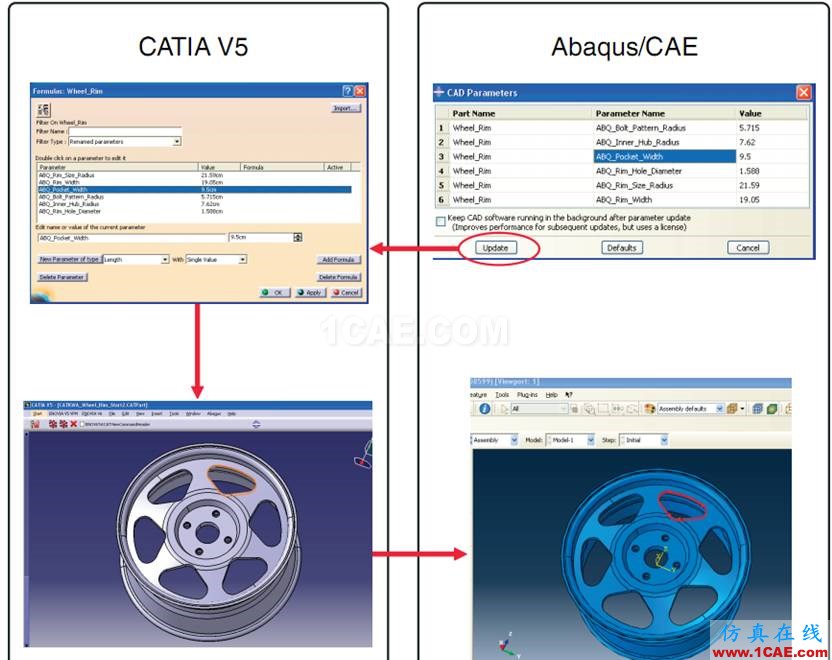The height and width of the screenshot is (660, 832).
Task: Open the Length parameter type dropdown
Action: [x=165, y=259]
